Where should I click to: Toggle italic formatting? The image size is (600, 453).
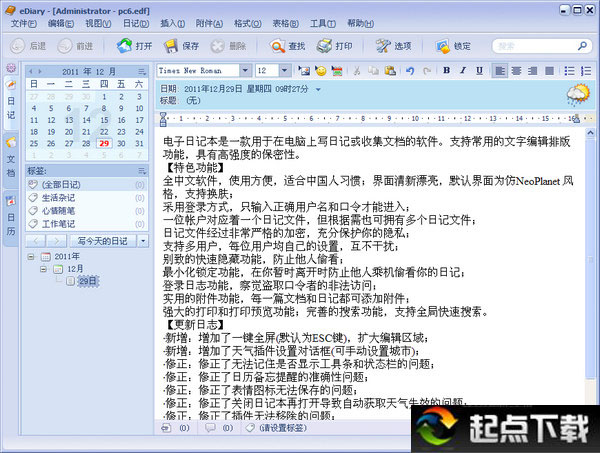pyautogui.click(x=463, y=70)
